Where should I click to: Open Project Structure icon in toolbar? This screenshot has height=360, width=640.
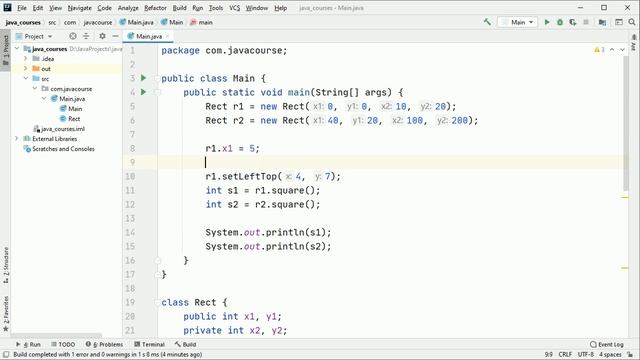[x=602, y=22]
